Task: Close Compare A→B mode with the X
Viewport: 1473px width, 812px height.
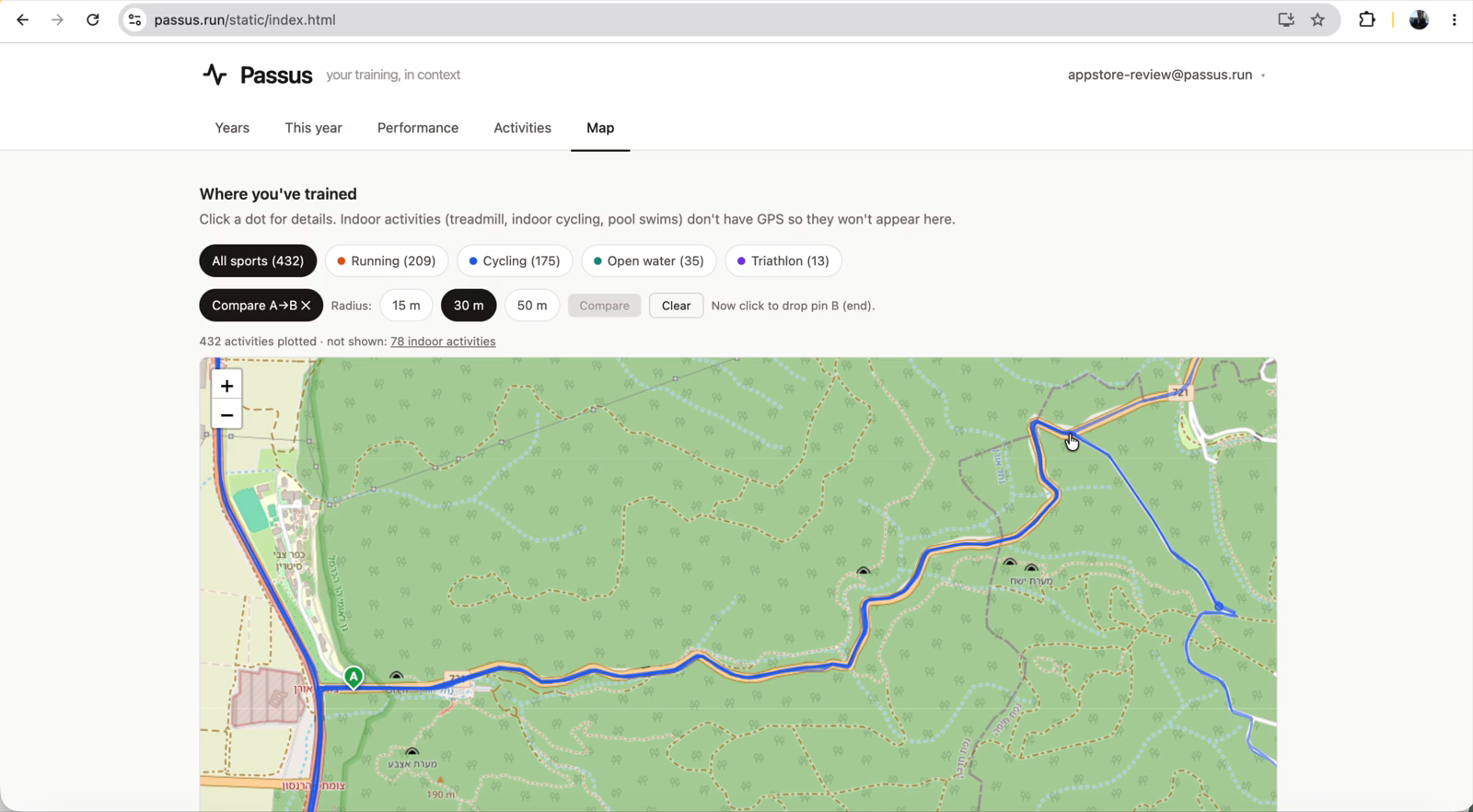Action: point(306,306)
